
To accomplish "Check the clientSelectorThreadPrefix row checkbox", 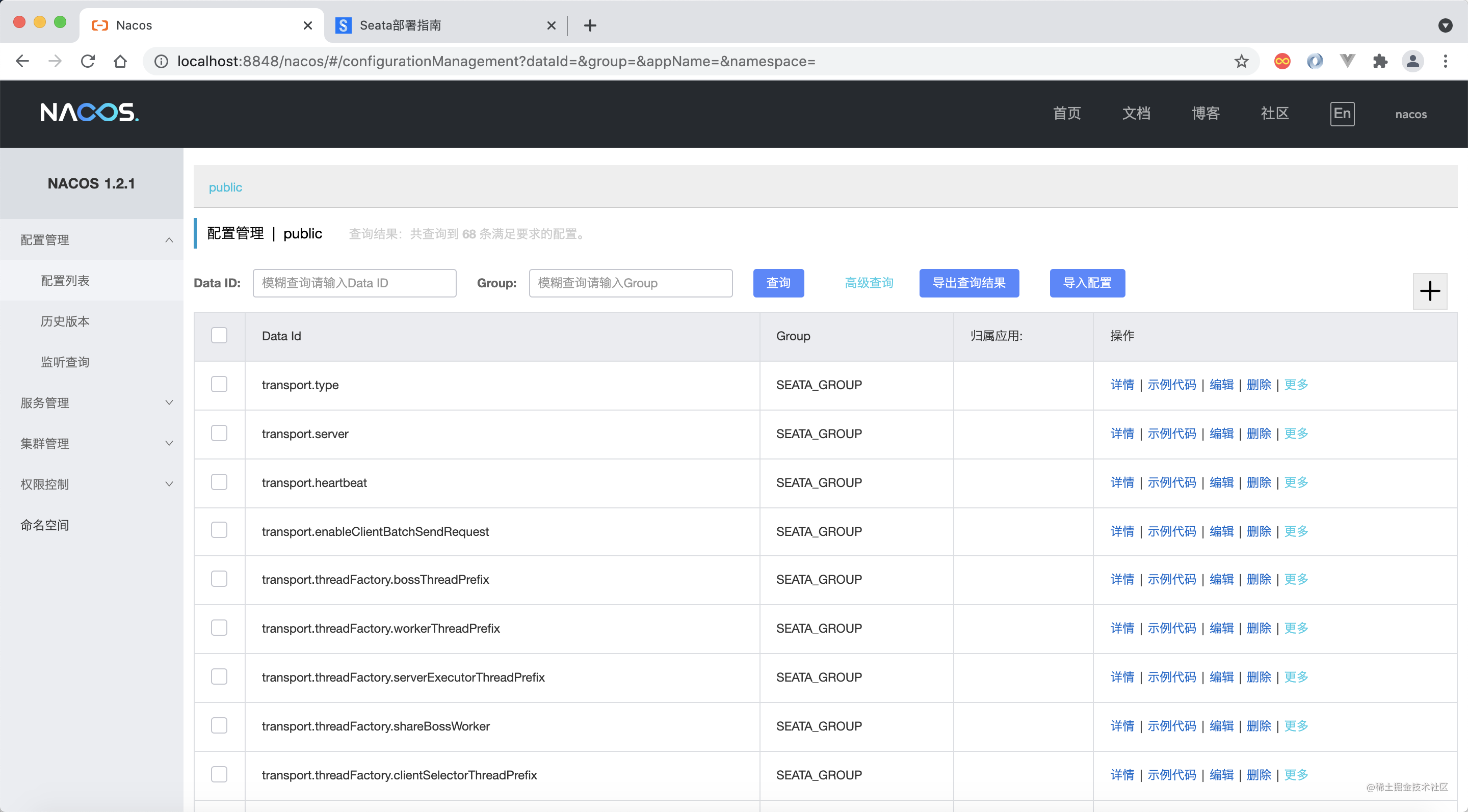I will [219, 775].
